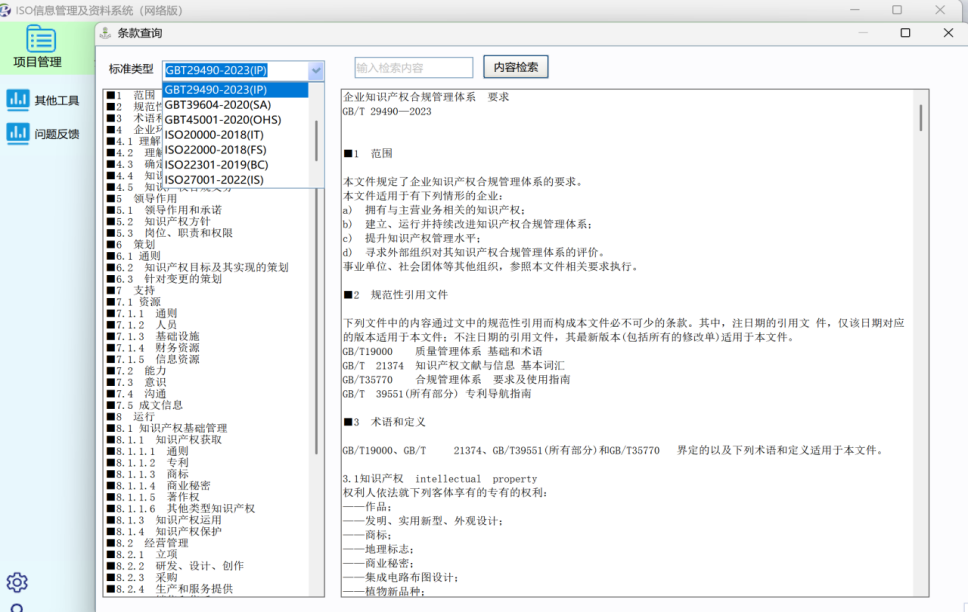Open settings gear in sidebar
Screen dimensions: 969x613
pos(17,582)
